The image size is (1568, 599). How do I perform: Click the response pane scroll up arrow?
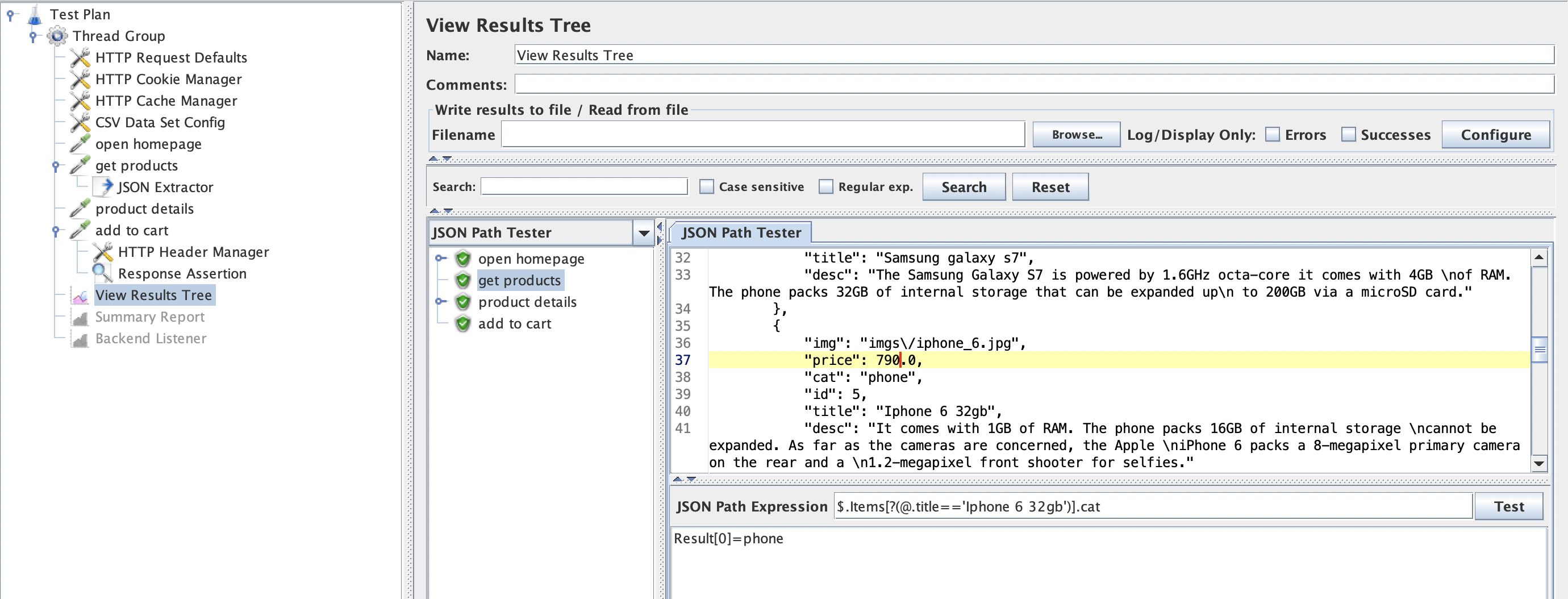(1540, 257)
